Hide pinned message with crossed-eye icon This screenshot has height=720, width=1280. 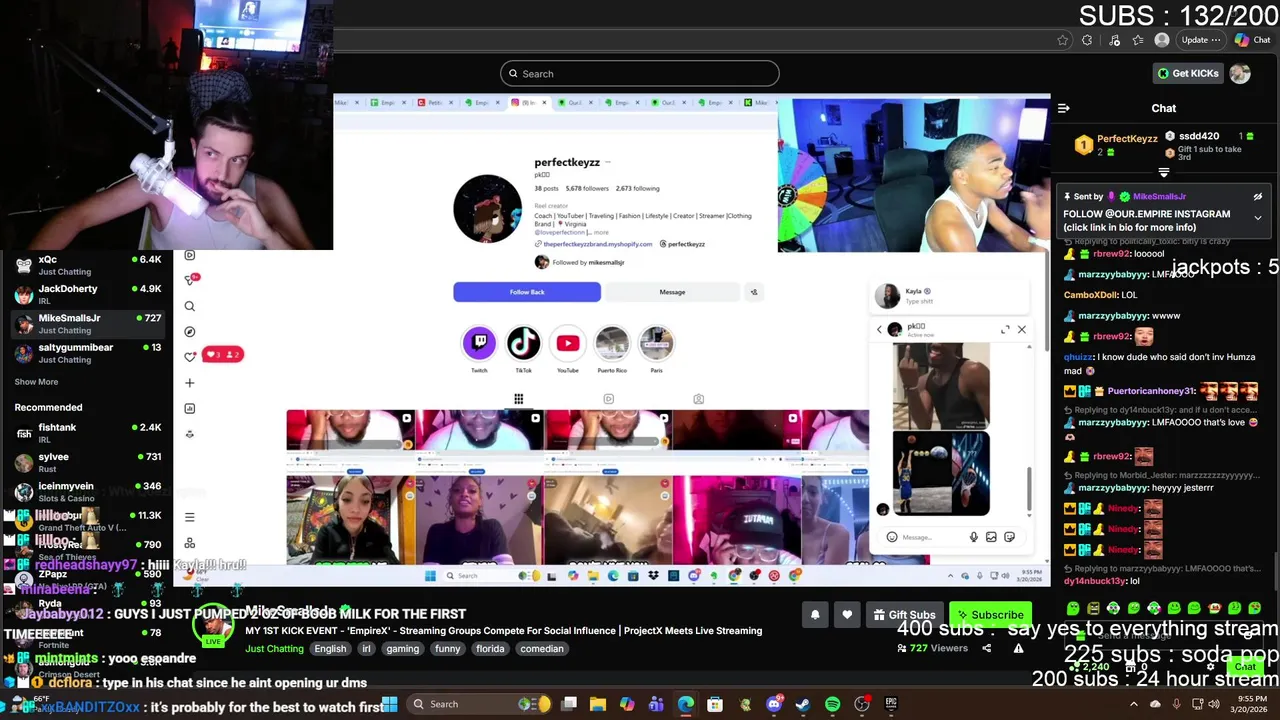tap(1258, 197)
